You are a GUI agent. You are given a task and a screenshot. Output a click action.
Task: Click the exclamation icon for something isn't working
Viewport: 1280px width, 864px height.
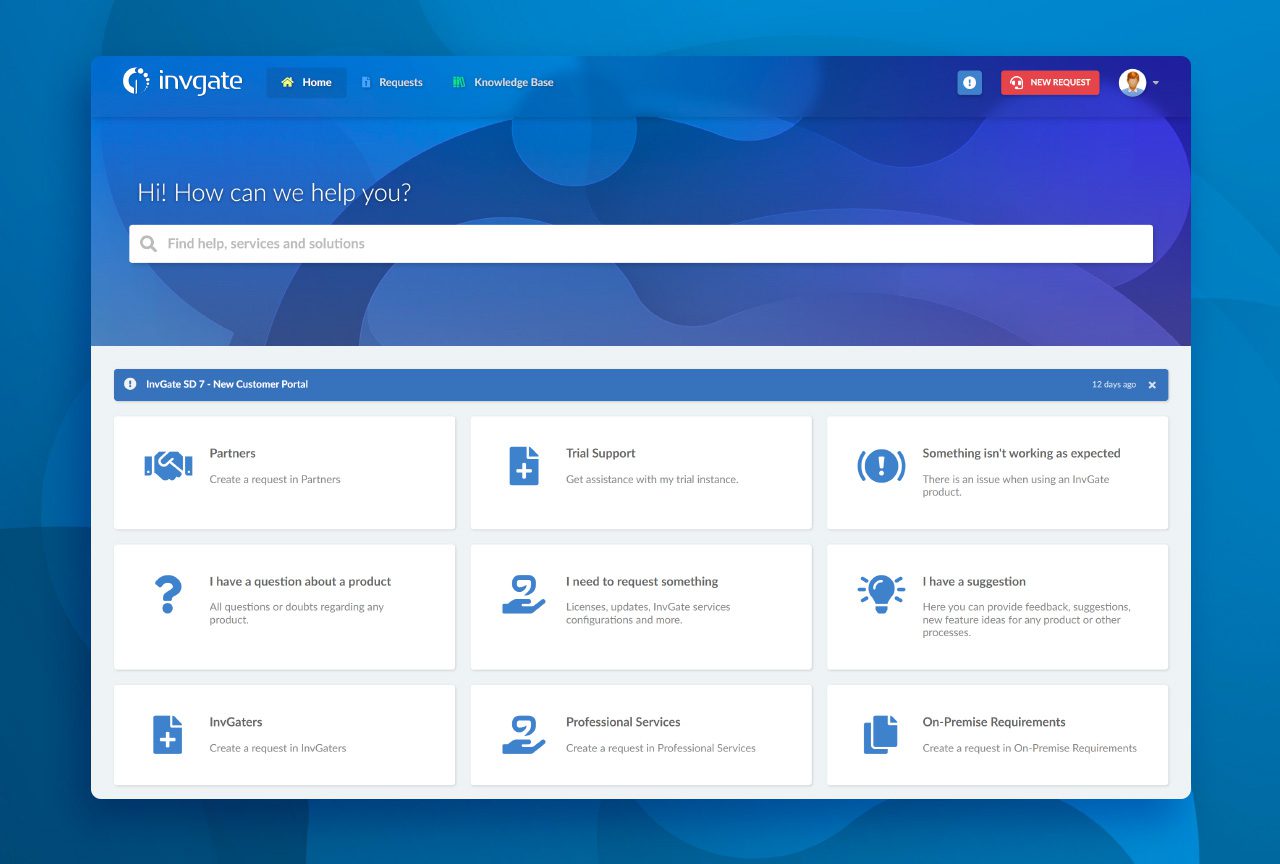881,466
